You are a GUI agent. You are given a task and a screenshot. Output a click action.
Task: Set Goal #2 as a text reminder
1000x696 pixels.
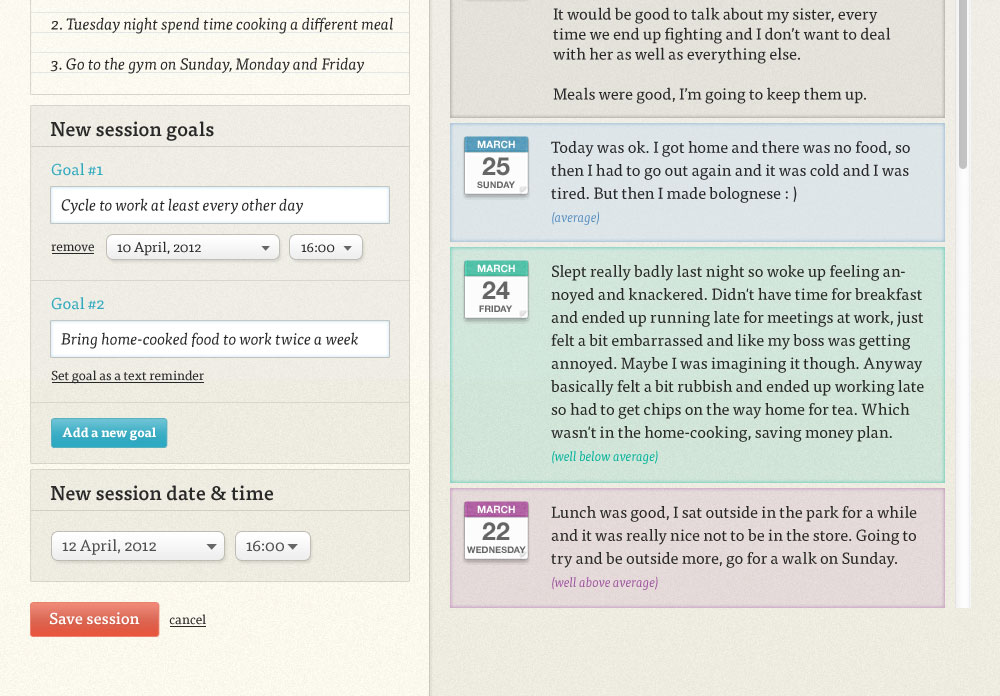pyautogui.click(x=128, y=376)
